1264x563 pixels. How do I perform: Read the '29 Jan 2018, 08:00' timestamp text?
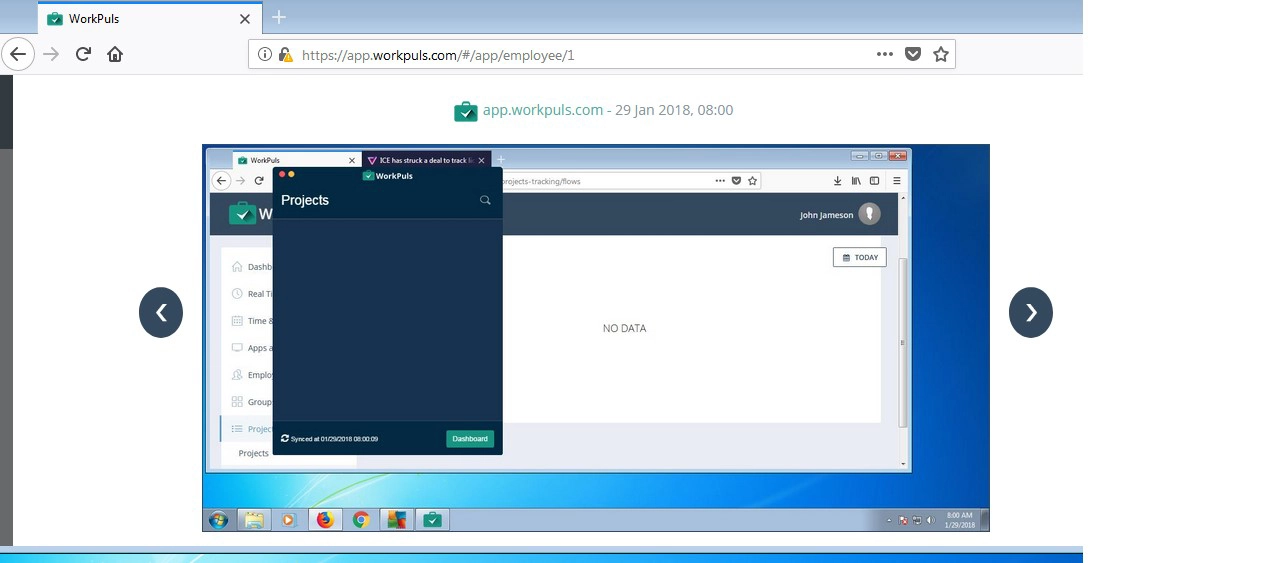tap(674, 110)
